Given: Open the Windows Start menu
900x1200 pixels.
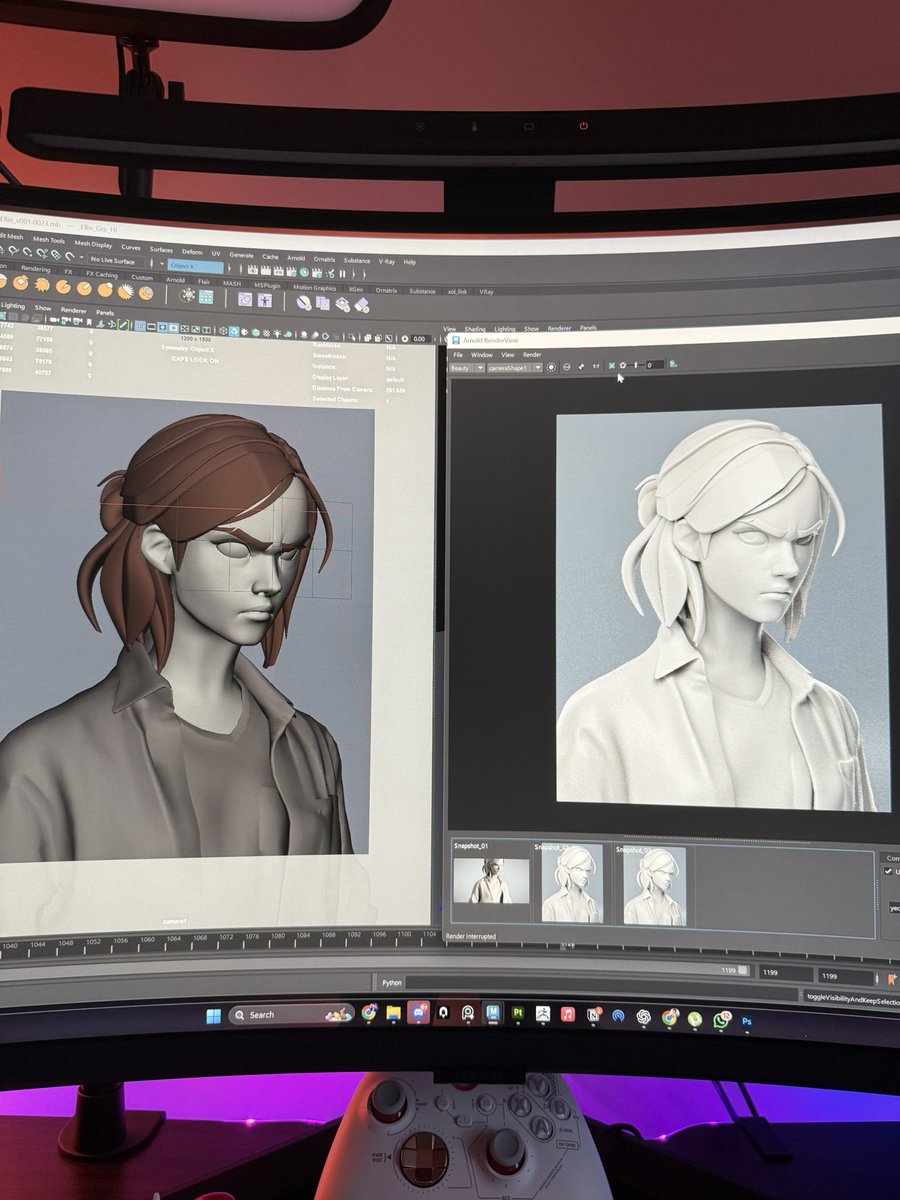Looking at the screenshot, I should [x=212, y=1016].
